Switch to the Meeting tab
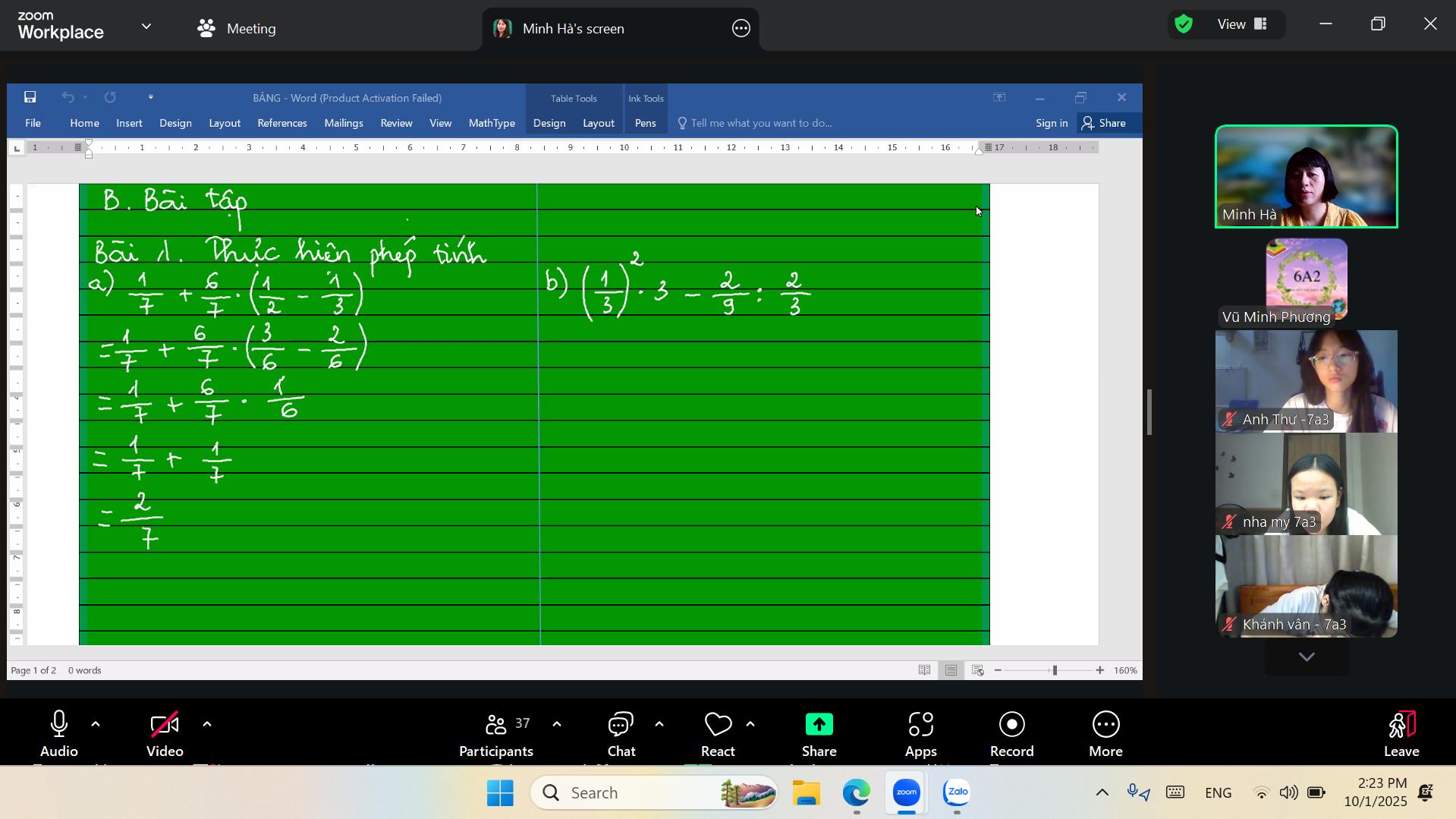1456x819 pixels. tap(237, 29)
